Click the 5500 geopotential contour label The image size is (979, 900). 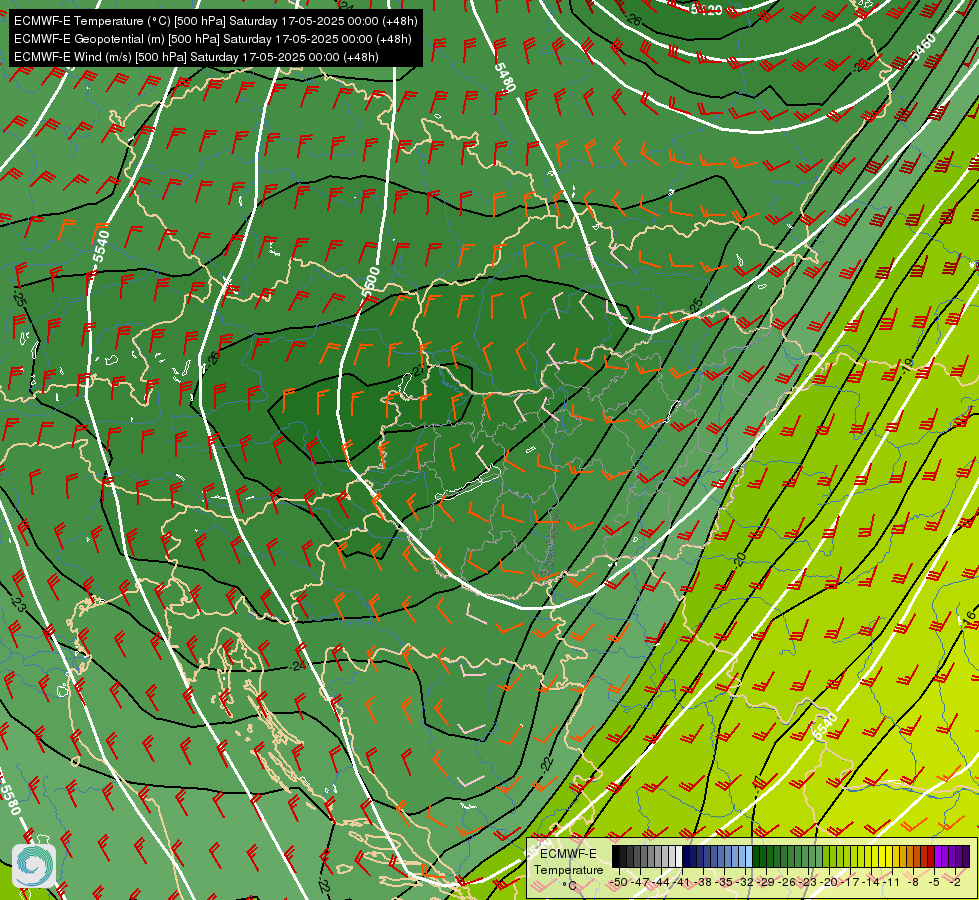[370, 281]
